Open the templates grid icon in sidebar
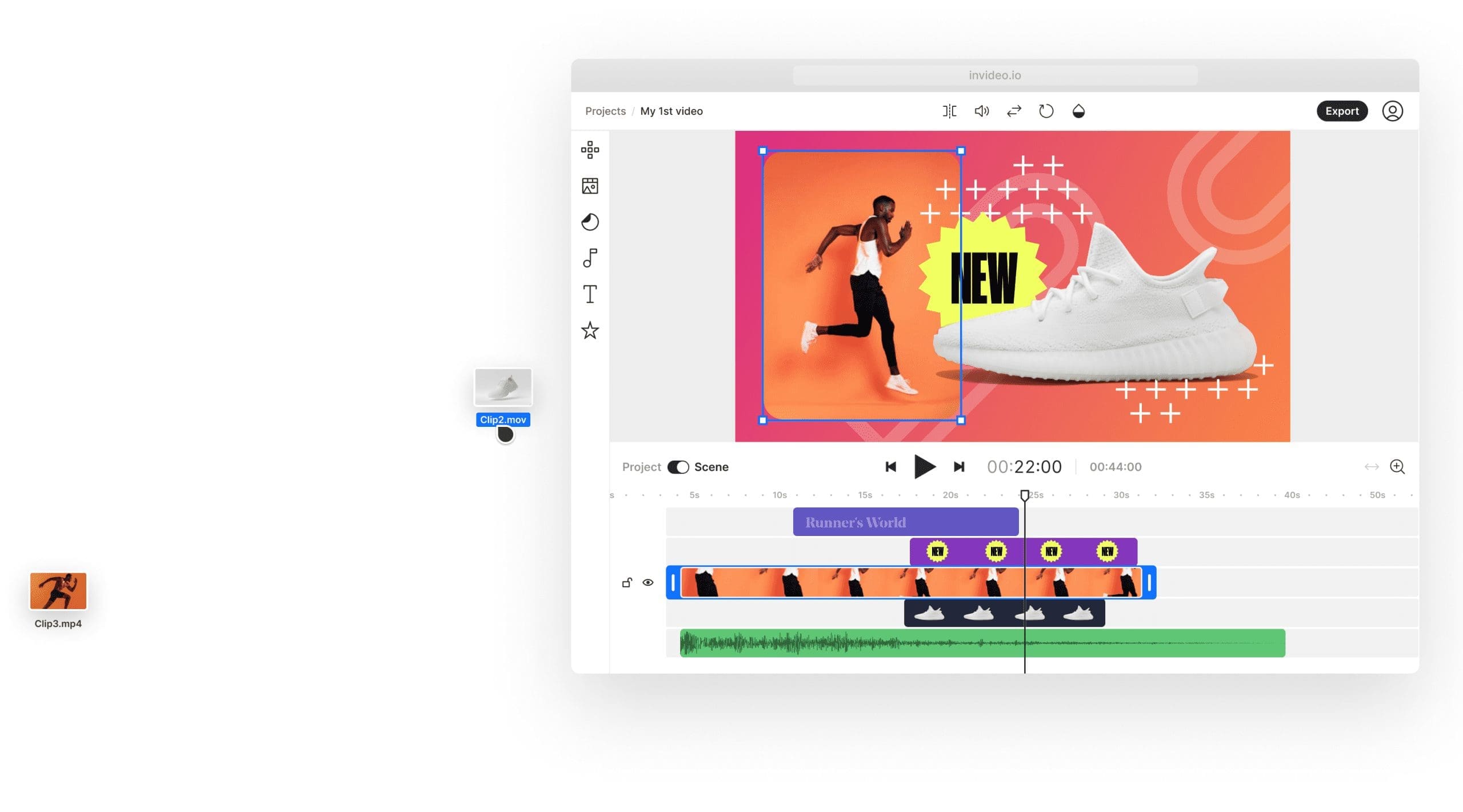This screenshot has width=1463, height=812. 590,150
